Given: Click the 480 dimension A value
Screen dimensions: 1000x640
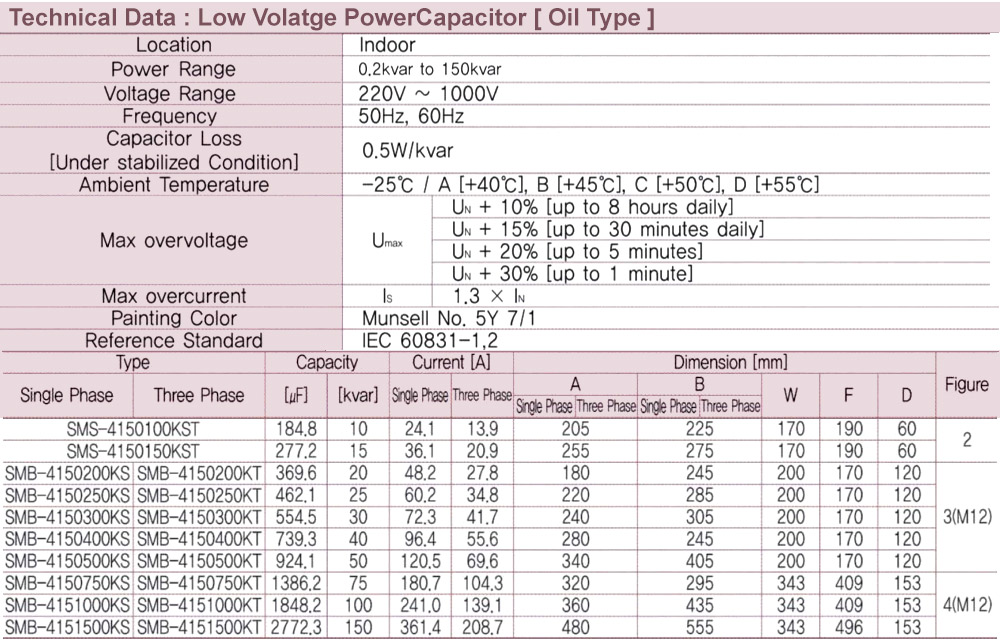Looking at the screenshot, I should pos(575,628).
